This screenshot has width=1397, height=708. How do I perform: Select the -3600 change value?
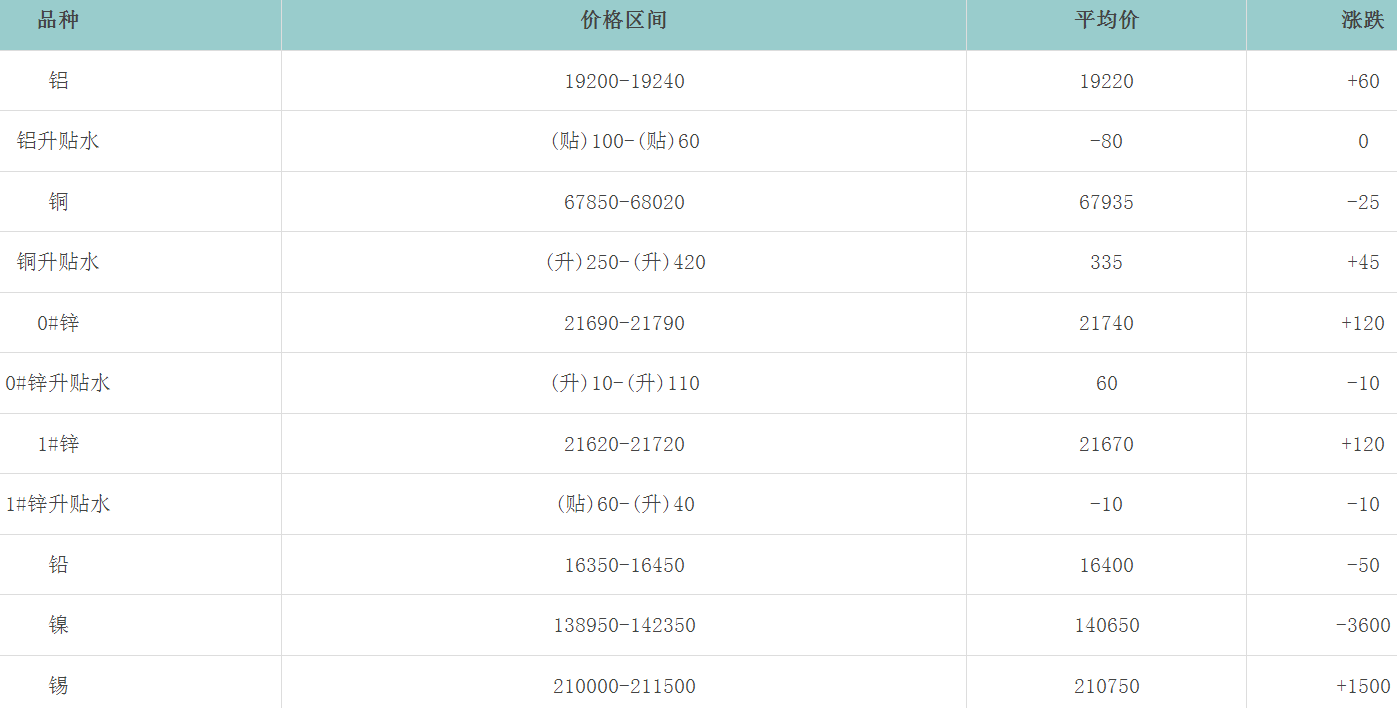pyautogui.click(x=1362, y=625)
